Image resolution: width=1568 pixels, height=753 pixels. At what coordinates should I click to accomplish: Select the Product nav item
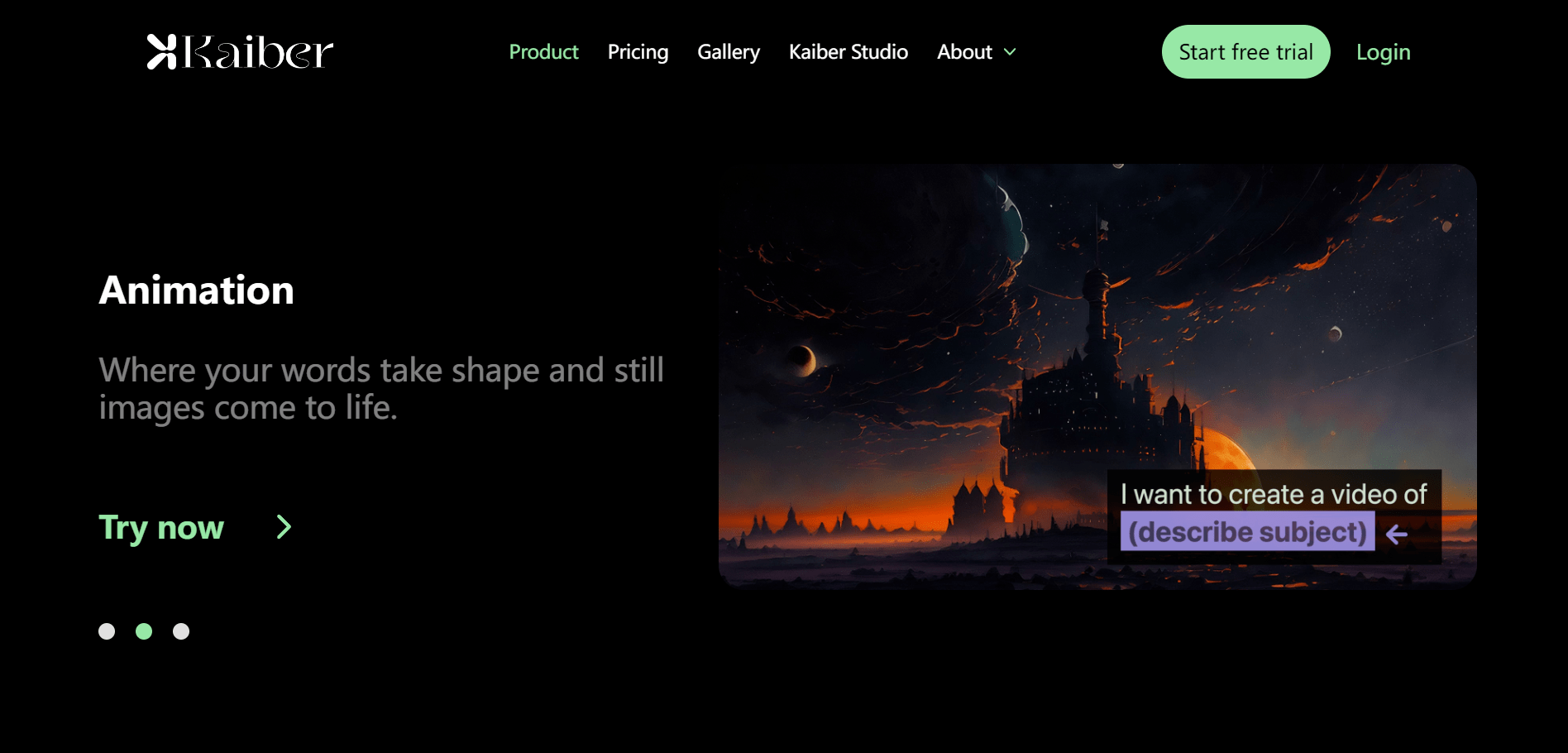pyautogui.click(x=543, y=51)
